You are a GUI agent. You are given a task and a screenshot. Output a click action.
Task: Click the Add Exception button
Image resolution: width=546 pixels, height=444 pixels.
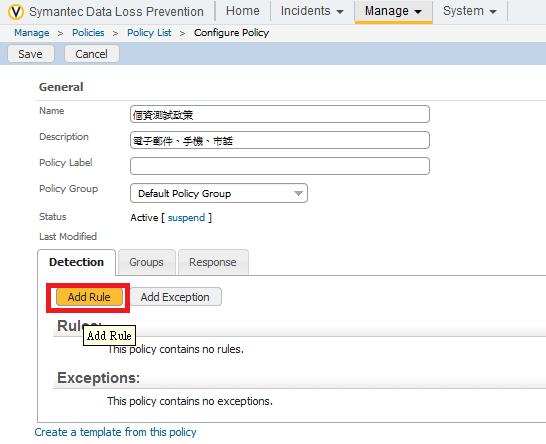(x=175, y=297)
